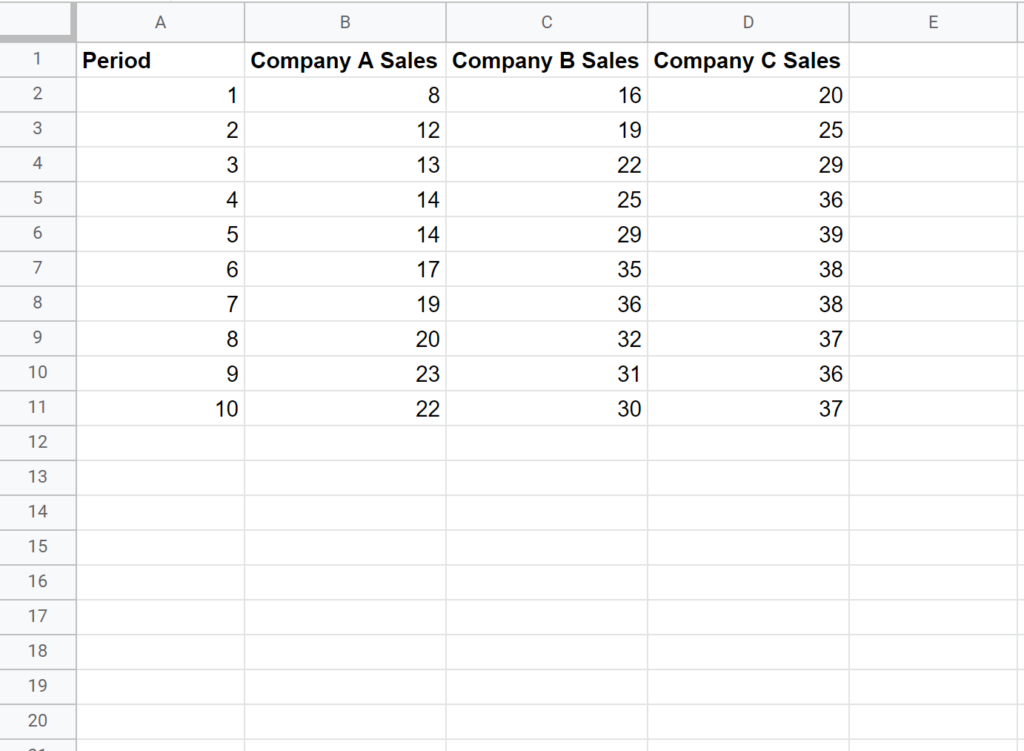The image size is (1024, 751).
Task: Select row 12 header
Action: 38,442
